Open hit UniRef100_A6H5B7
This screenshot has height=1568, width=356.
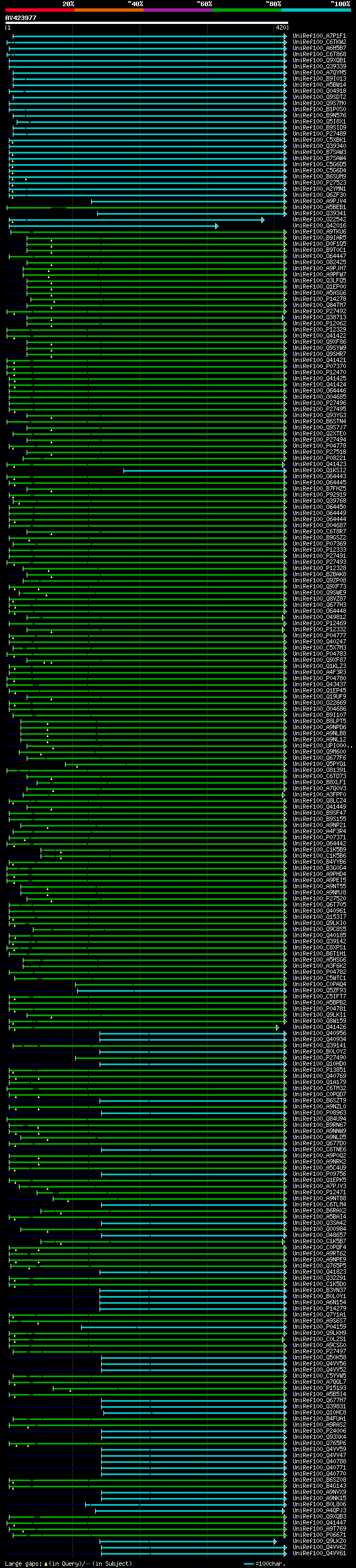point(319,48)
